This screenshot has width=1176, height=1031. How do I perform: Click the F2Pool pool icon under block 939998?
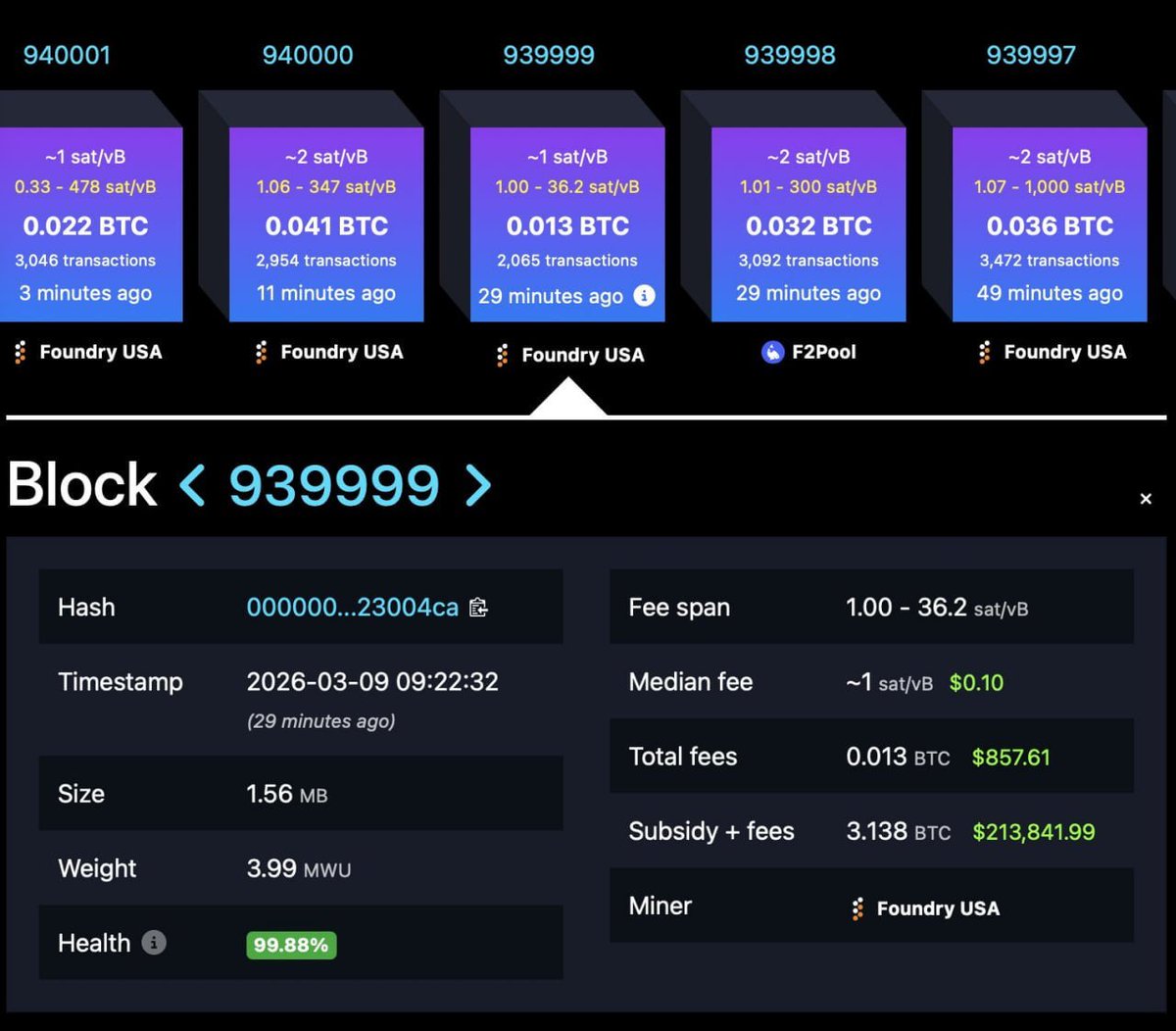774,352
